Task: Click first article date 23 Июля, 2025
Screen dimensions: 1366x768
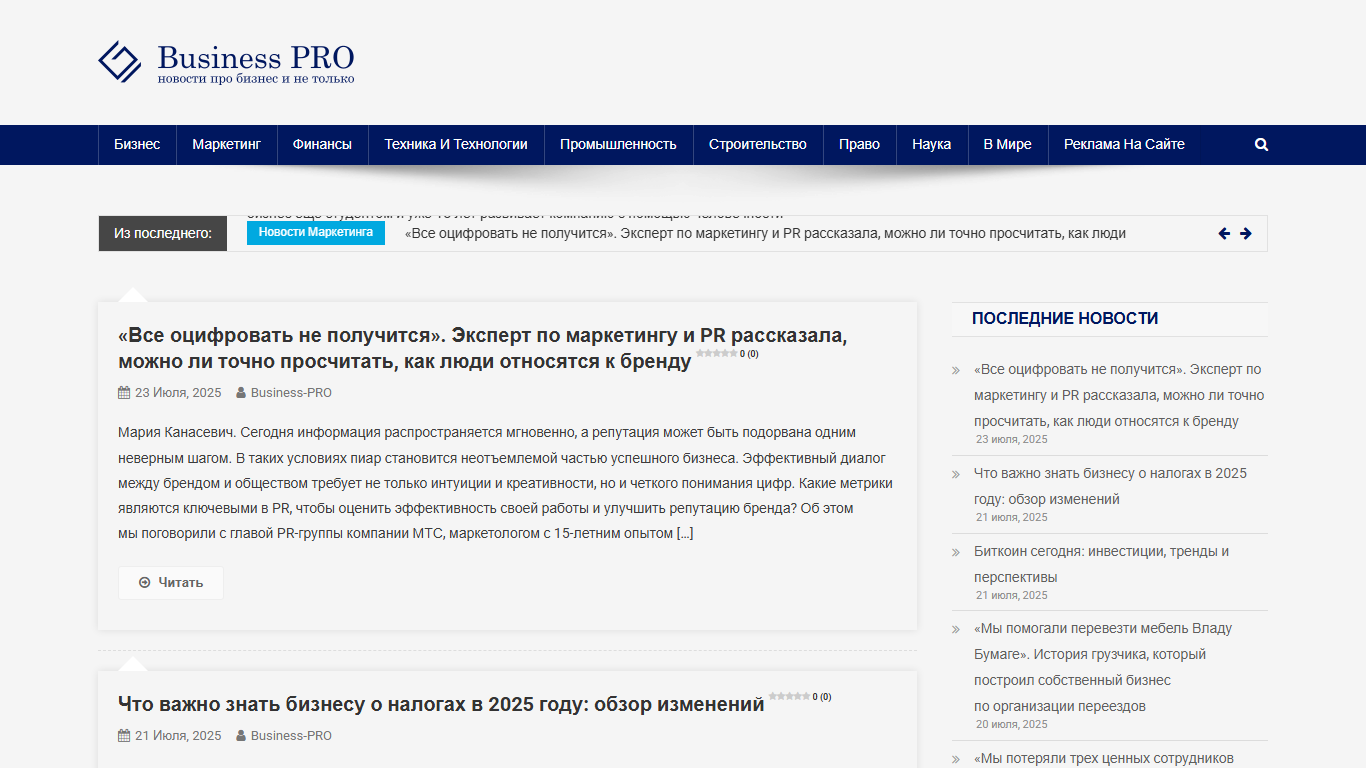Action: (x=178, y=393)
